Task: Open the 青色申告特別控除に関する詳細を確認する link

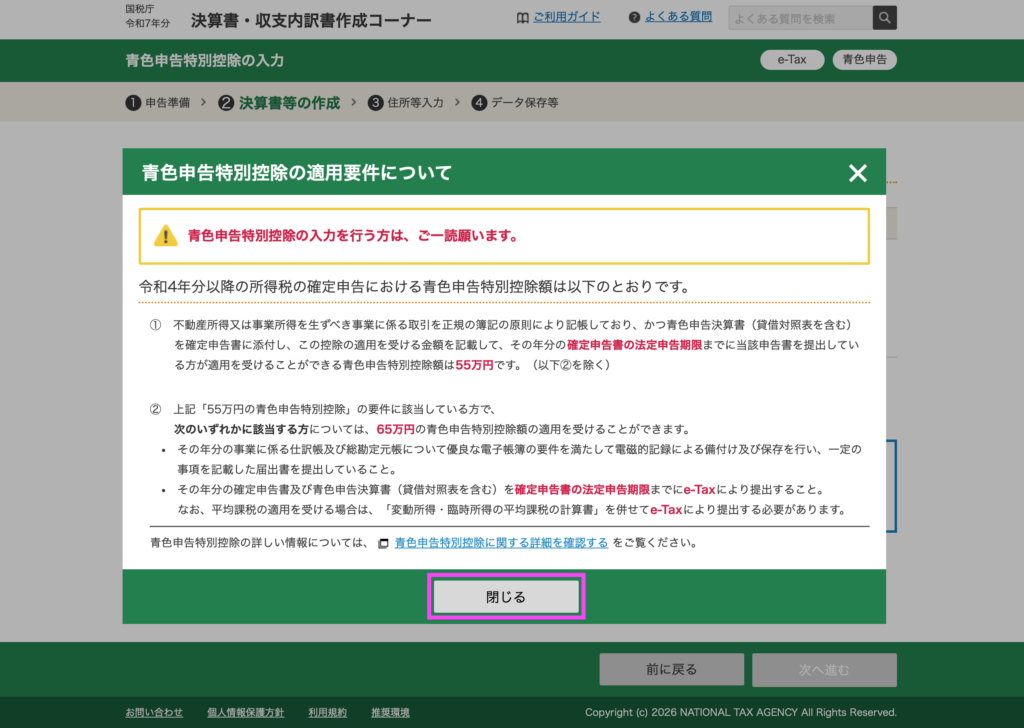Action: (501, 543)
